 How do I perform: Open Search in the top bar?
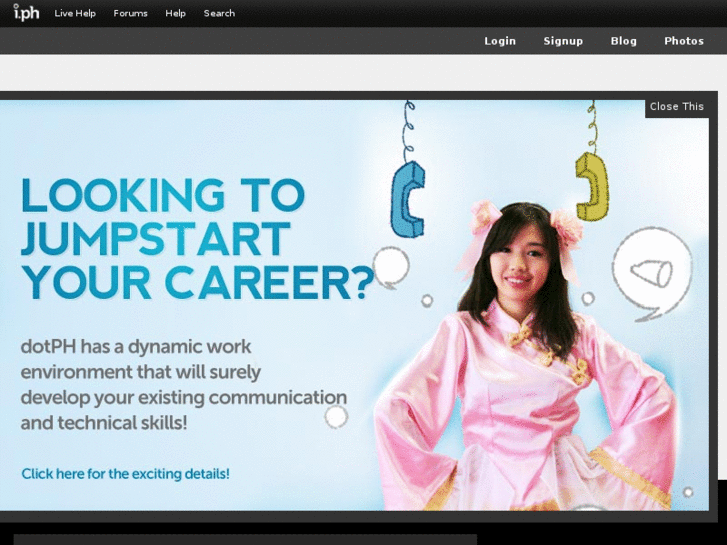click(219, 13)
